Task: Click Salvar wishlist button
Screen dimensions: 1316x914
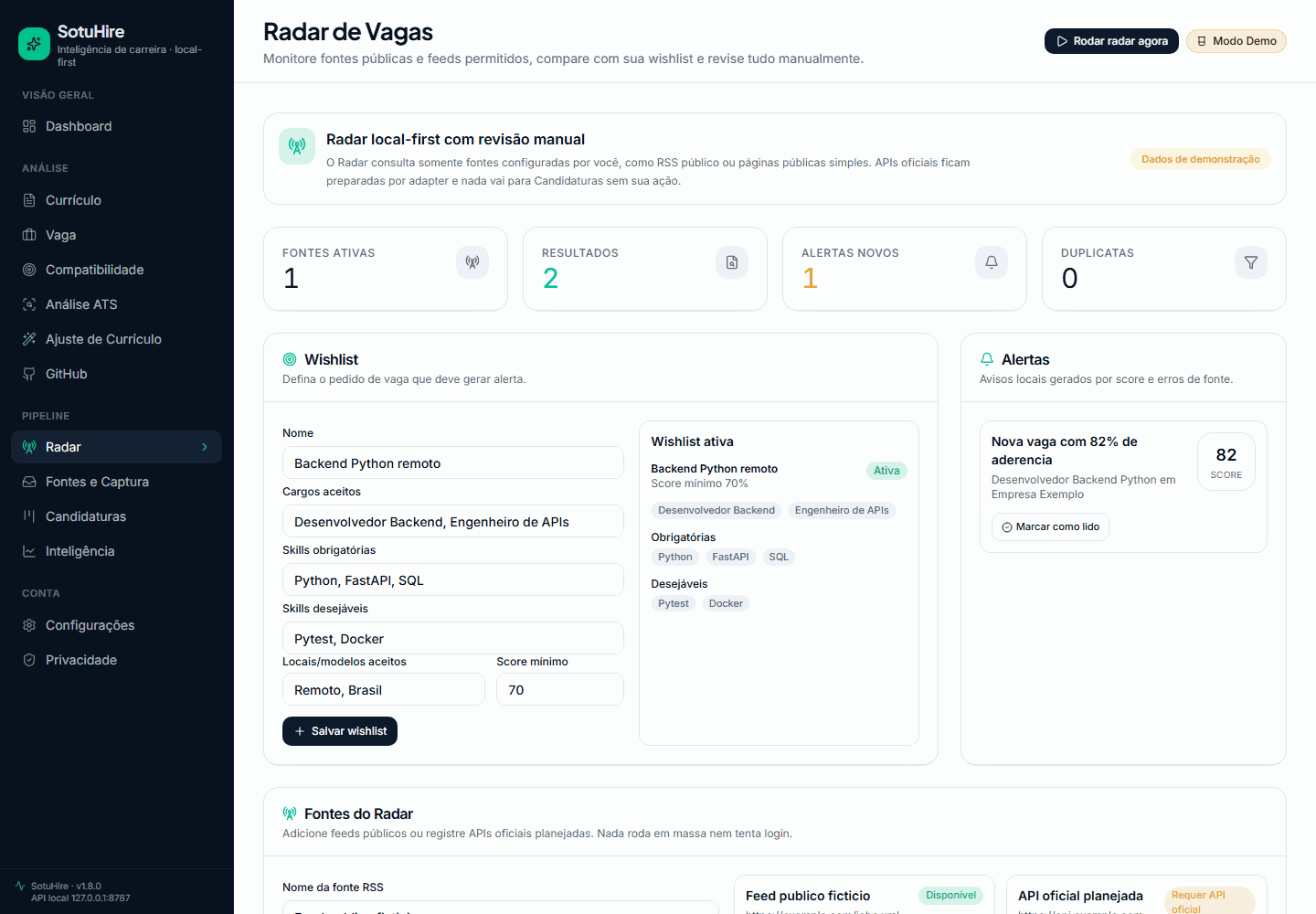Action: click(x=340, y=731)
